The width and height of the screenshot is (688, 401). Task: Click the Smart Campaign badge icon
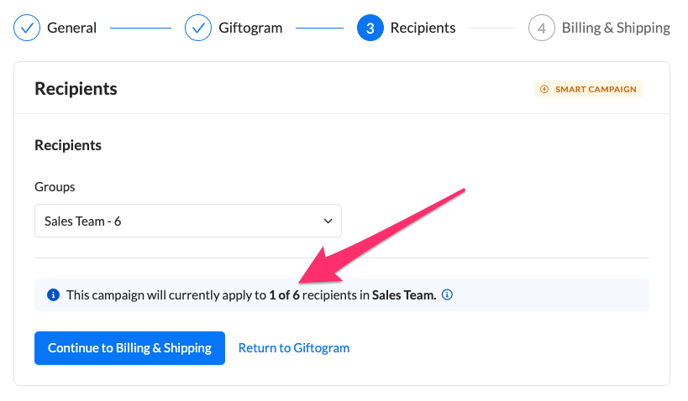pos(544,89)
